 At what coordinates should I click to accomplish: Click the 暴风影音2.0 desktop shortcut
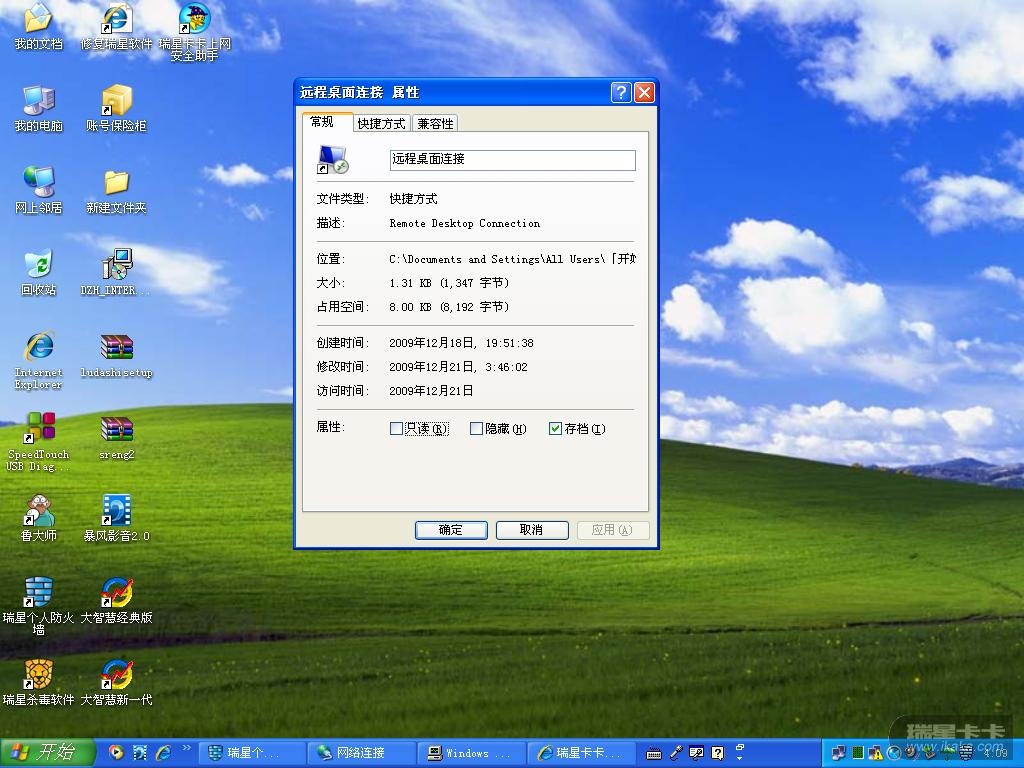point(116,511)
